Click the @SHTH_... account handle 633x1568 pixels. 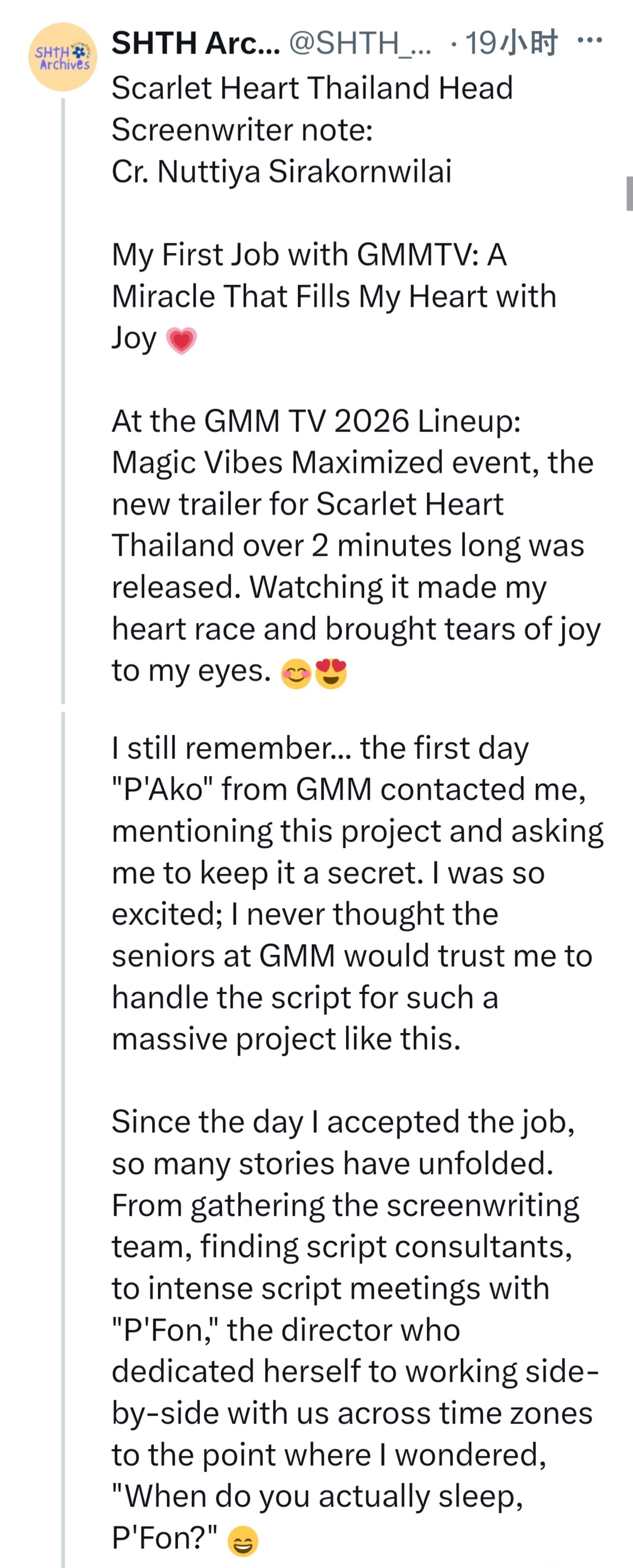coord(360,43)
